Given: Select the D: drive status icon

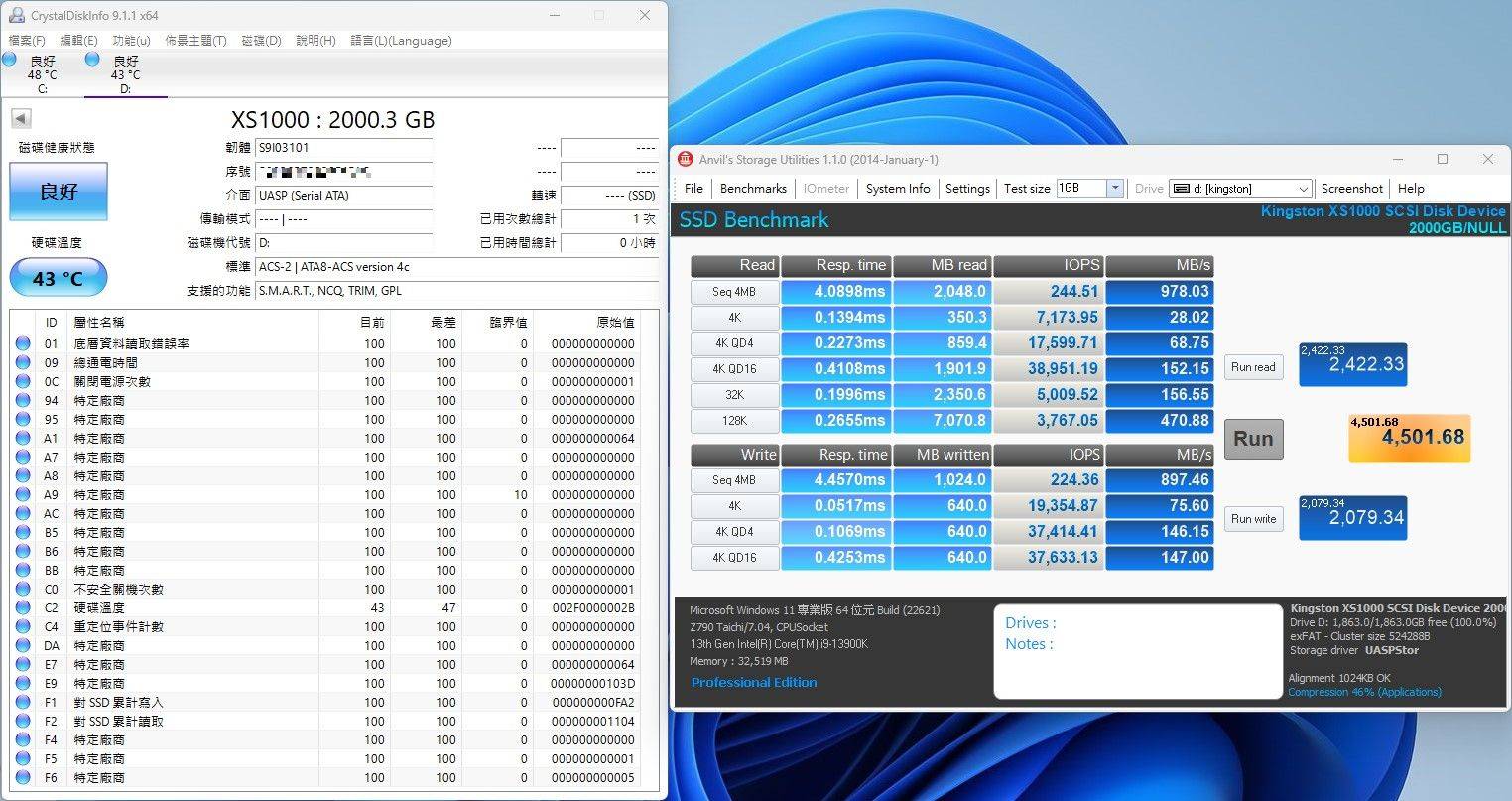Looking at the screenshot, I should point(92,60).
